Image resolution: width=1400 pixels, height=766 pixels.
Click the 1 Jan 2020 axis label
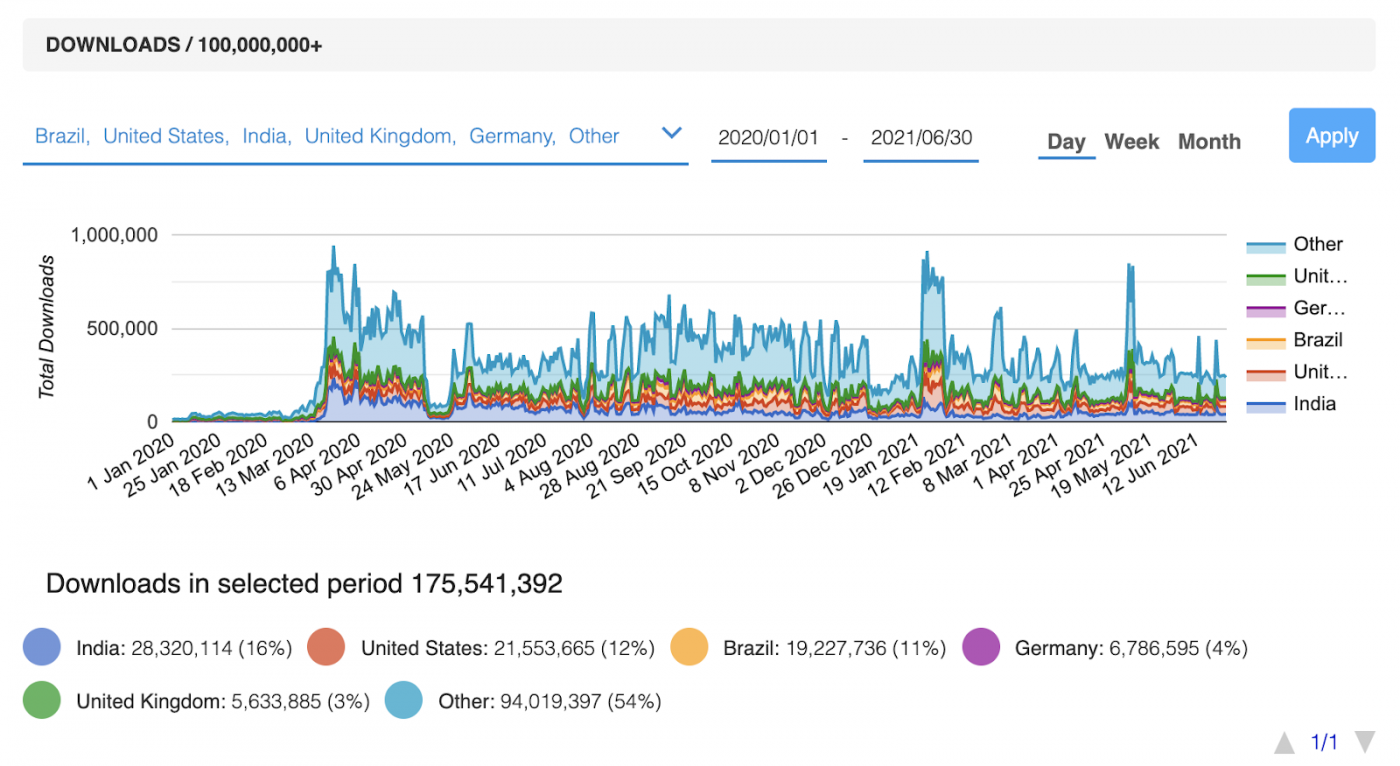(x=130, y=461)
